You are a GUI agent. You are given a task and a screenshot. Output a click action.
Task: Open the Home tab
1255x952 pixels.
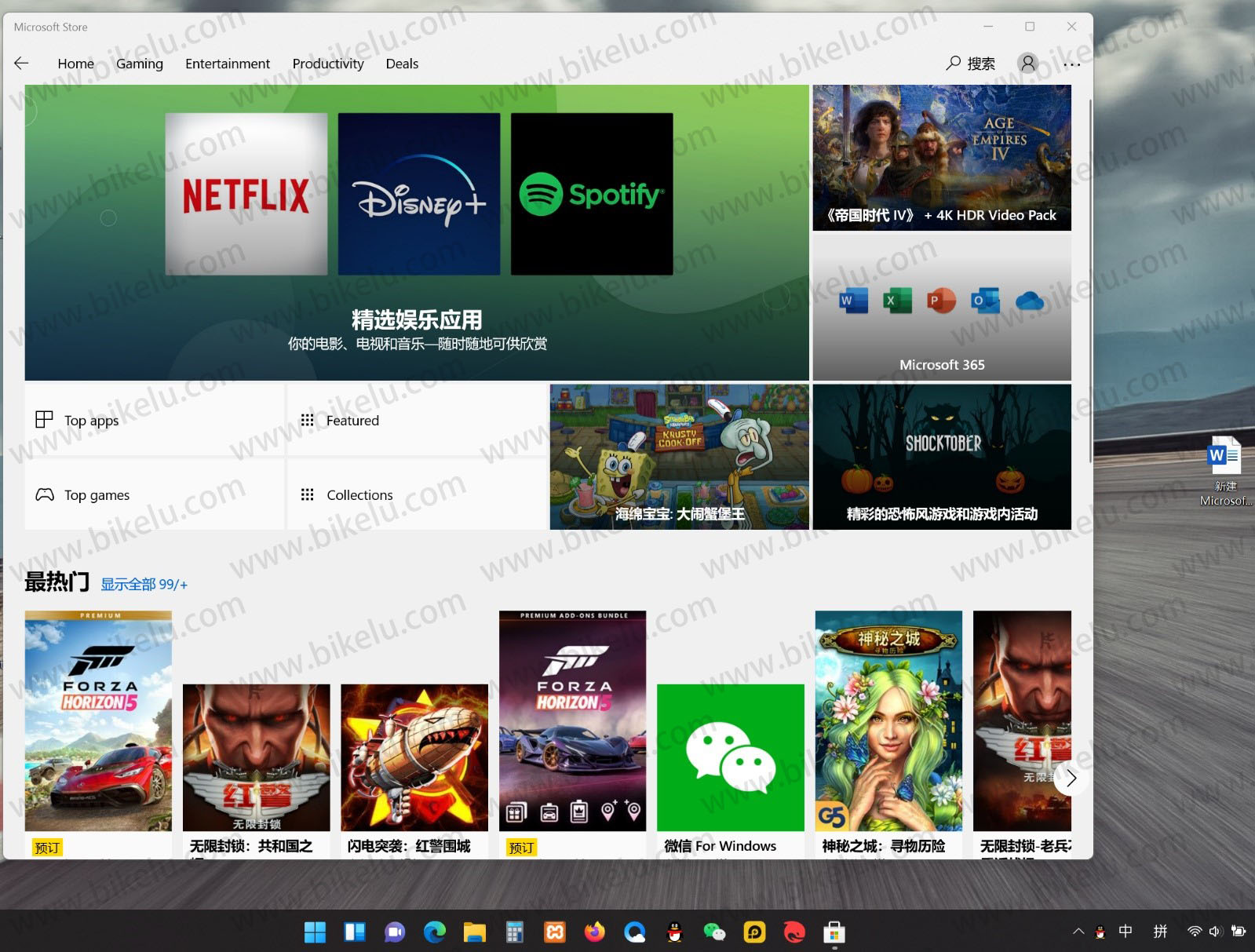click(75, 64)
